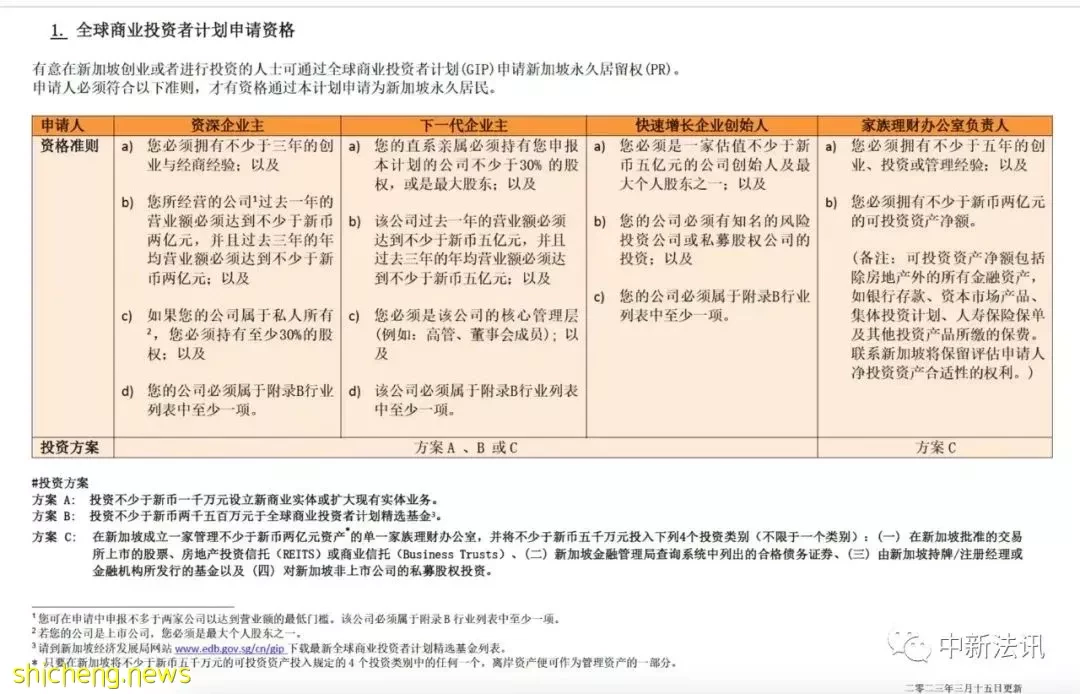Click the "方案A、B或C" table cell
This screenshot has width=1080, height=694.
pos(466,448)
